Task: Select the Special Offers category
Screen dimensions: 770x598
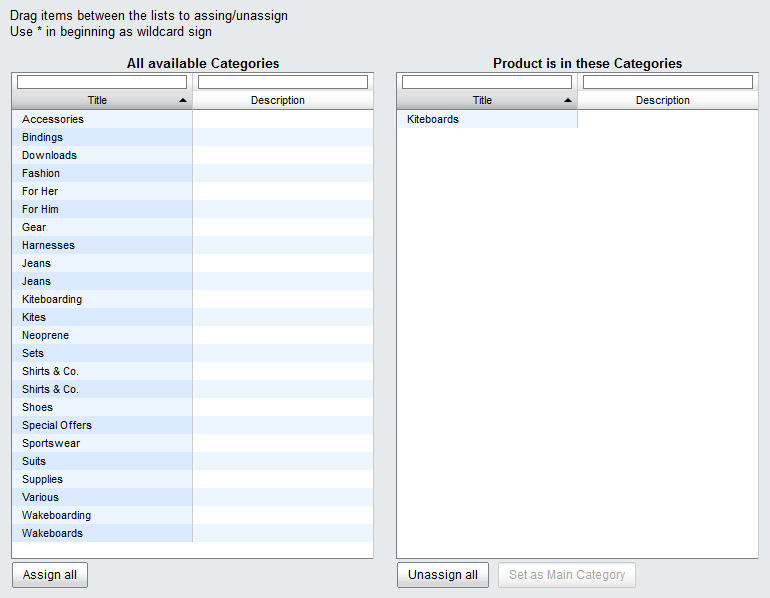Action: click(192, 425)
